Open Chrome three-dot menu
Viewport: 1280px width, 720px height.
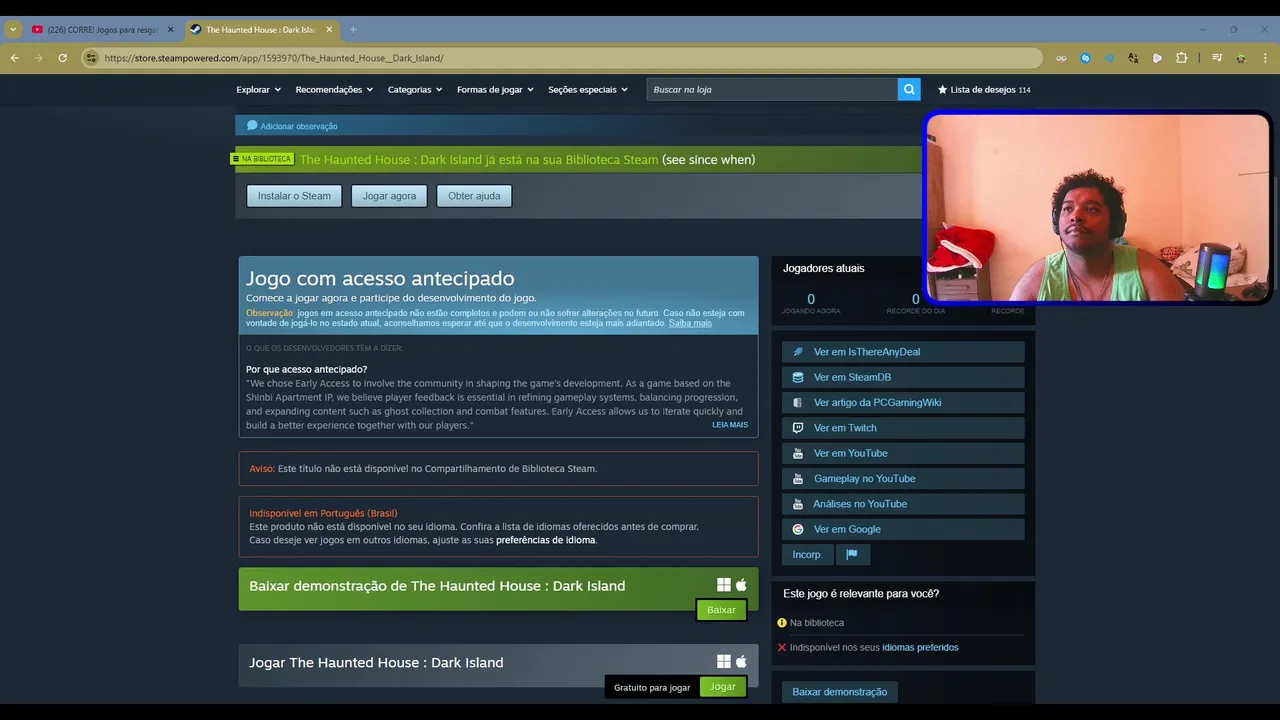coord(1265,58)
